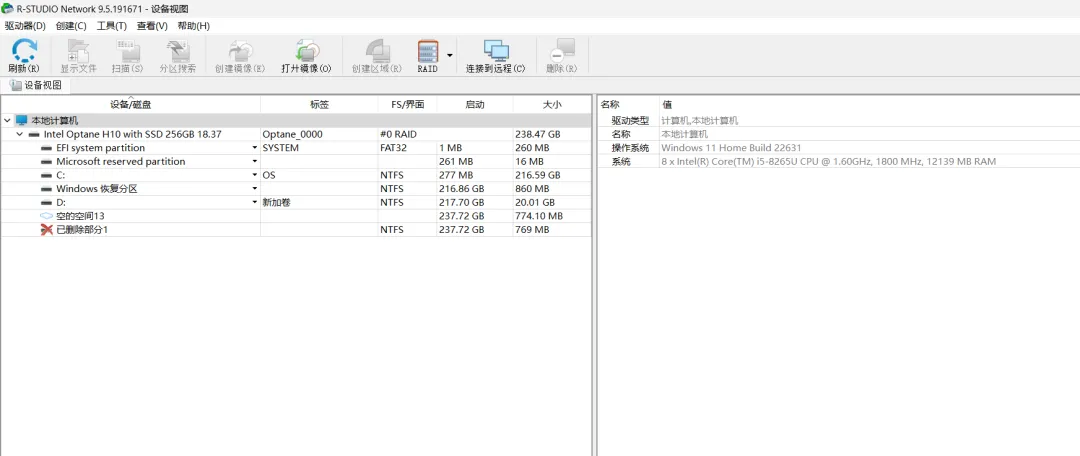
Task: Click the 创建区域(R) toolbar icon
Action: coord(377,51)
